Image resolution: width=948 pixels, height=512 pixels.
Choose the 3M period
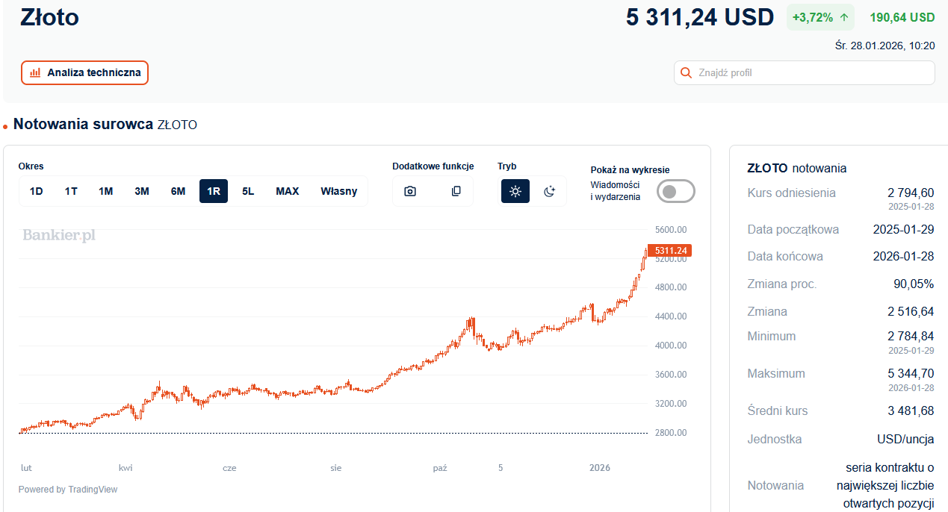141,191
